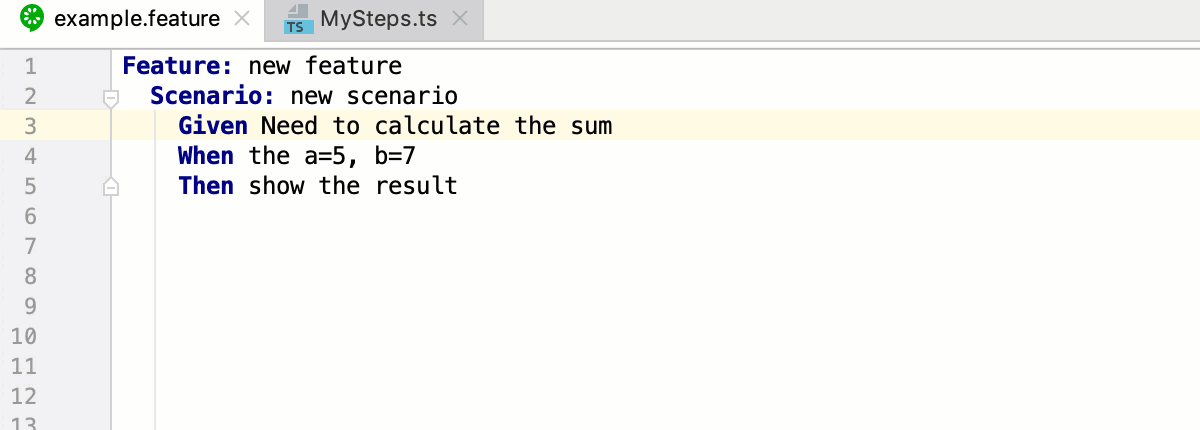Close the example.feature tab
Image resolution: width=1200 pixels, height=430 pixels.
(242, 19)
